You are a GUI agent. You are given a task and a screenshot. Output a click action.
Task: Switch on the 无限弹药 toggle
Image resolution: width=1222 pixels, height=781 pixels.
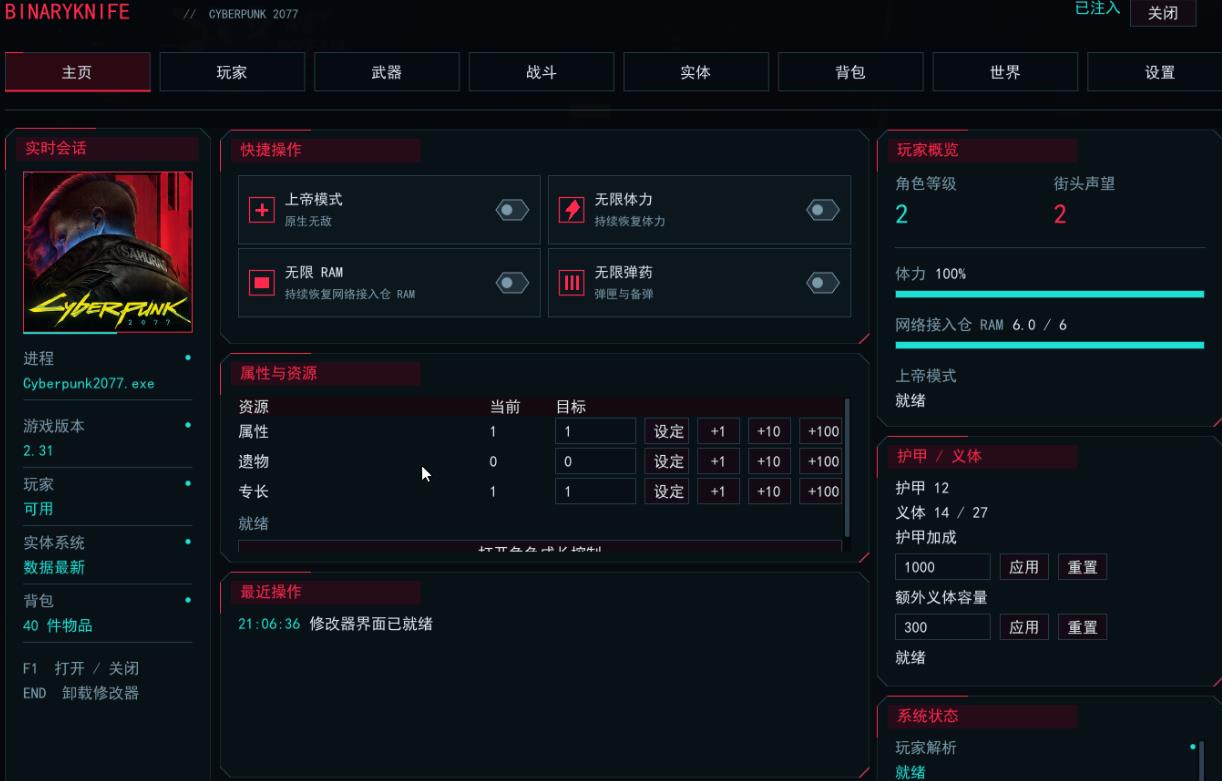pos(823,283)
